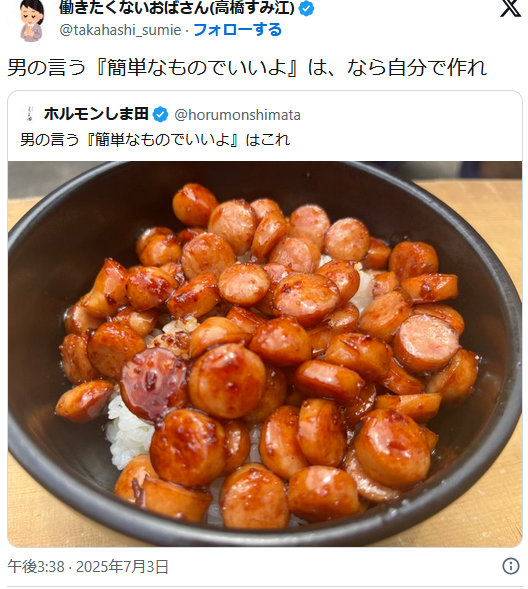
Task: Click the date 2025年7月3日
Action: pyautogui.click(x=122, y=566)
